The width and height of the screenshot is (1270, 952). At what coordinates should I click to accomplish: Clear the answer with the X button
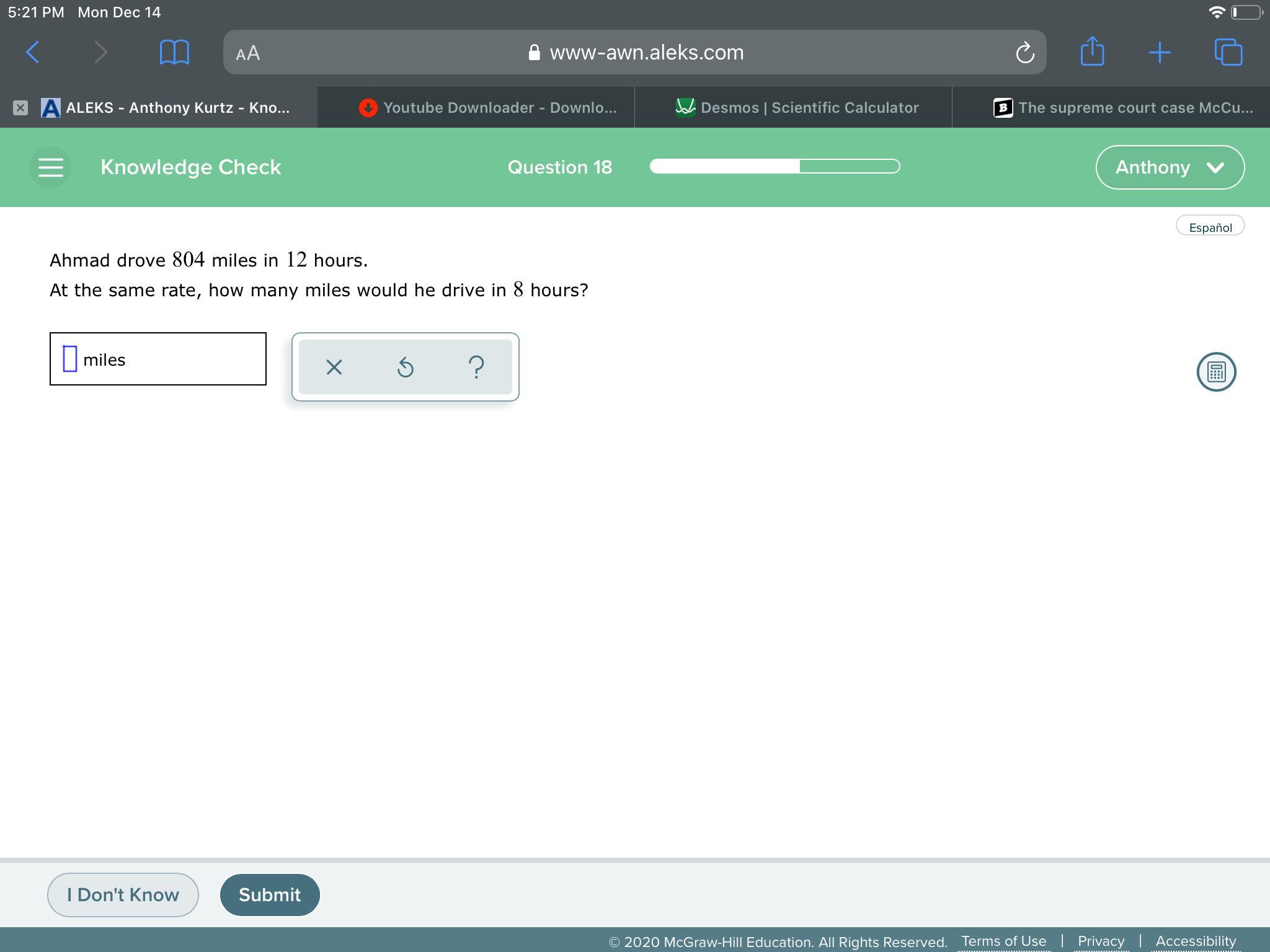coord(334,367)
